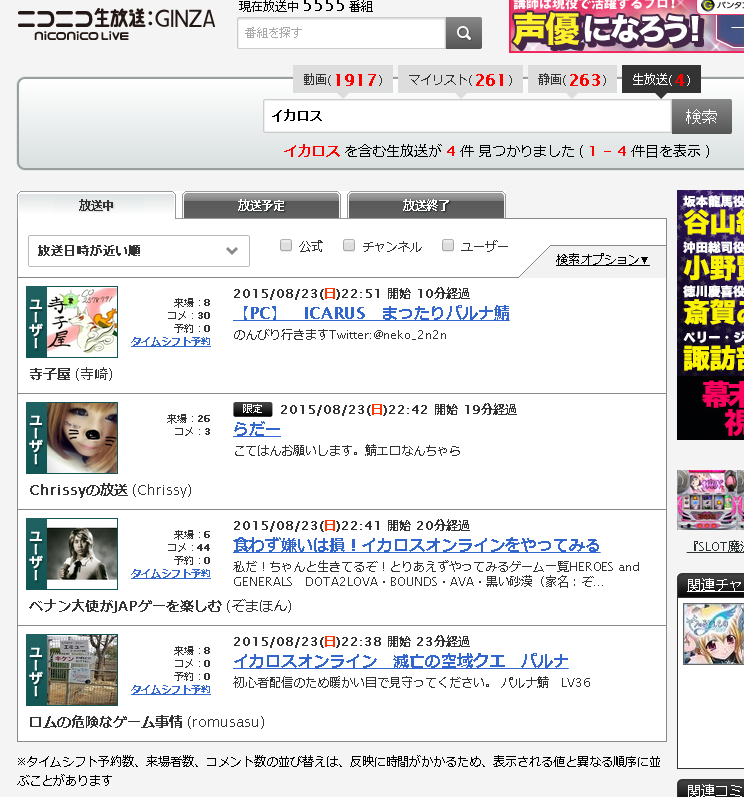Click the Chrissy broadcast thumbnail
The height and width of the screenshot is (797, 744).
82,438
